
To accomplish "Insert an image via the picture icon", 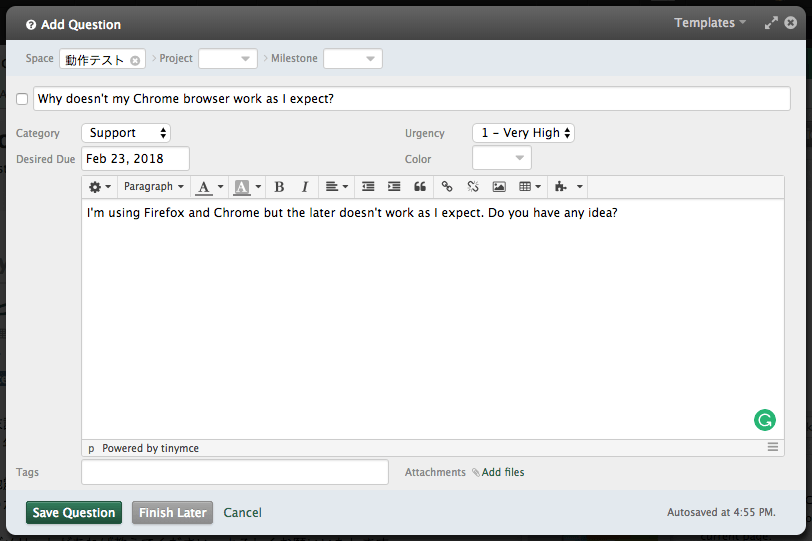I will (x=499, y=187).
